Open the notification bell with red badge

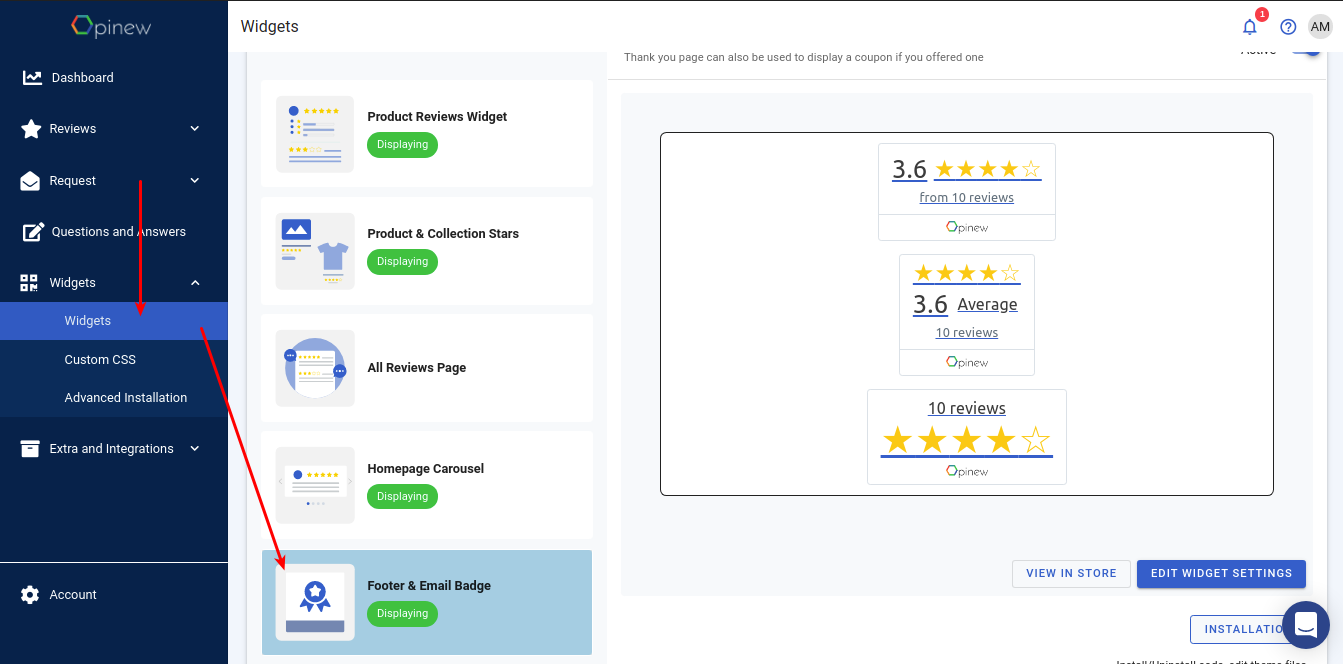click(x=1249, y=27)
